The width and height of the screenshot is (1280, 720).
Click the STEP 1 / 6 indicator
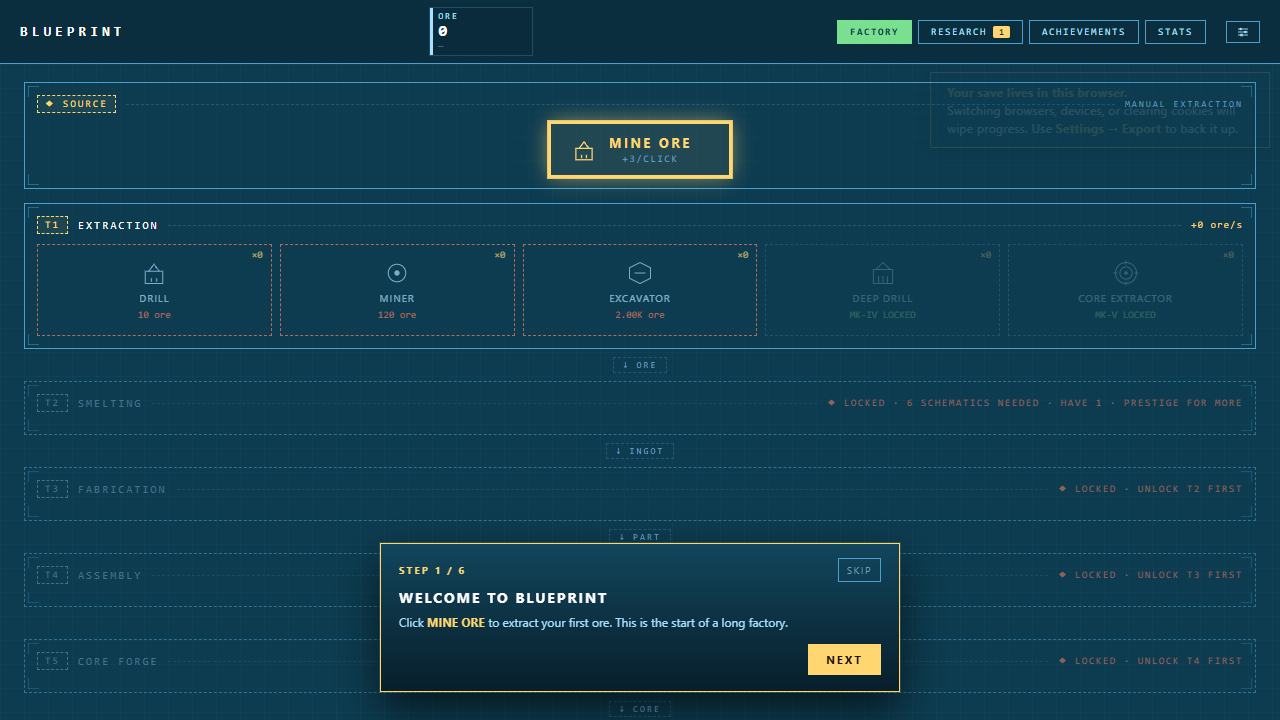point(432,571)
